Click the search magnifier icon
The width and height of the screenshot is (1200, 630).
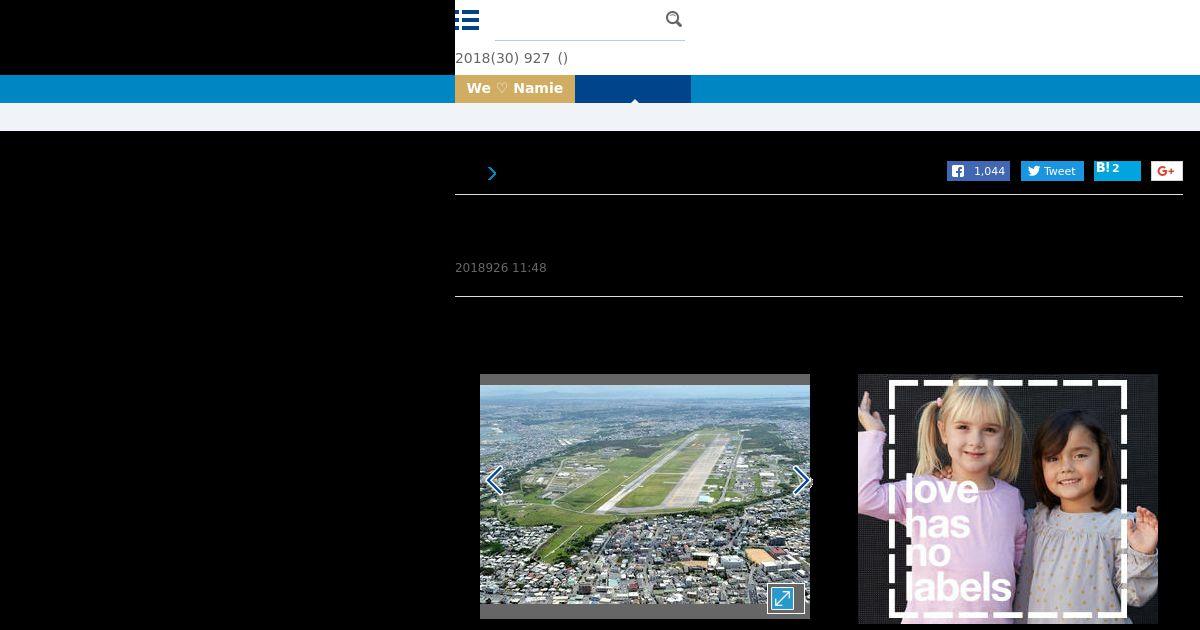coord(674,19)
